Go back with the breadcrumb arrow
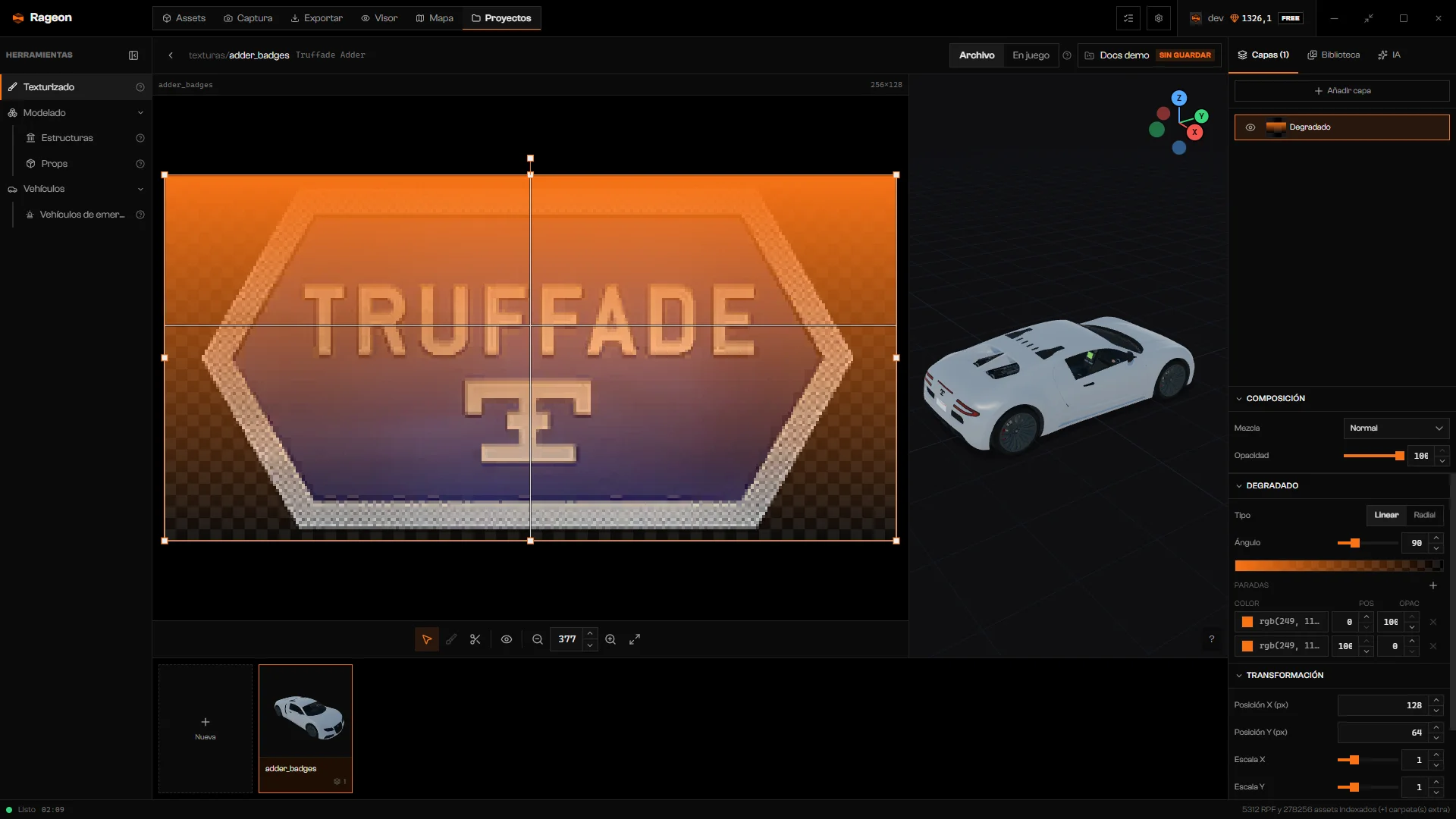Viewport: 1456px width, 819px height. [x=171, y=55]
